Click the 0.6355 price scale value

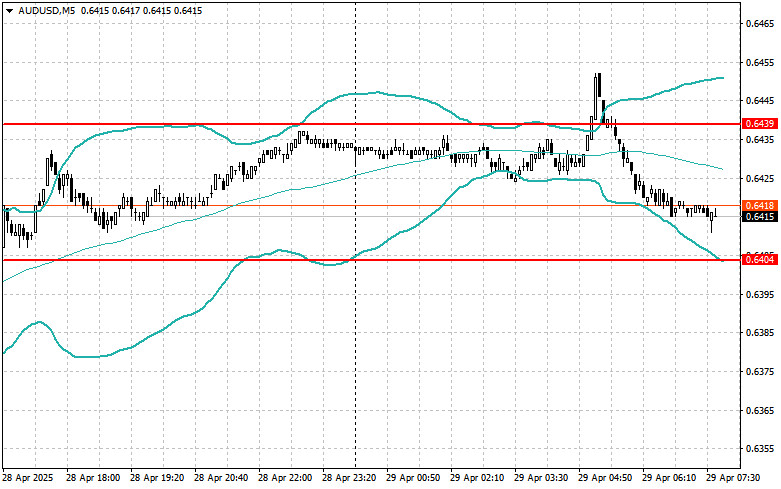click(760, 449)
